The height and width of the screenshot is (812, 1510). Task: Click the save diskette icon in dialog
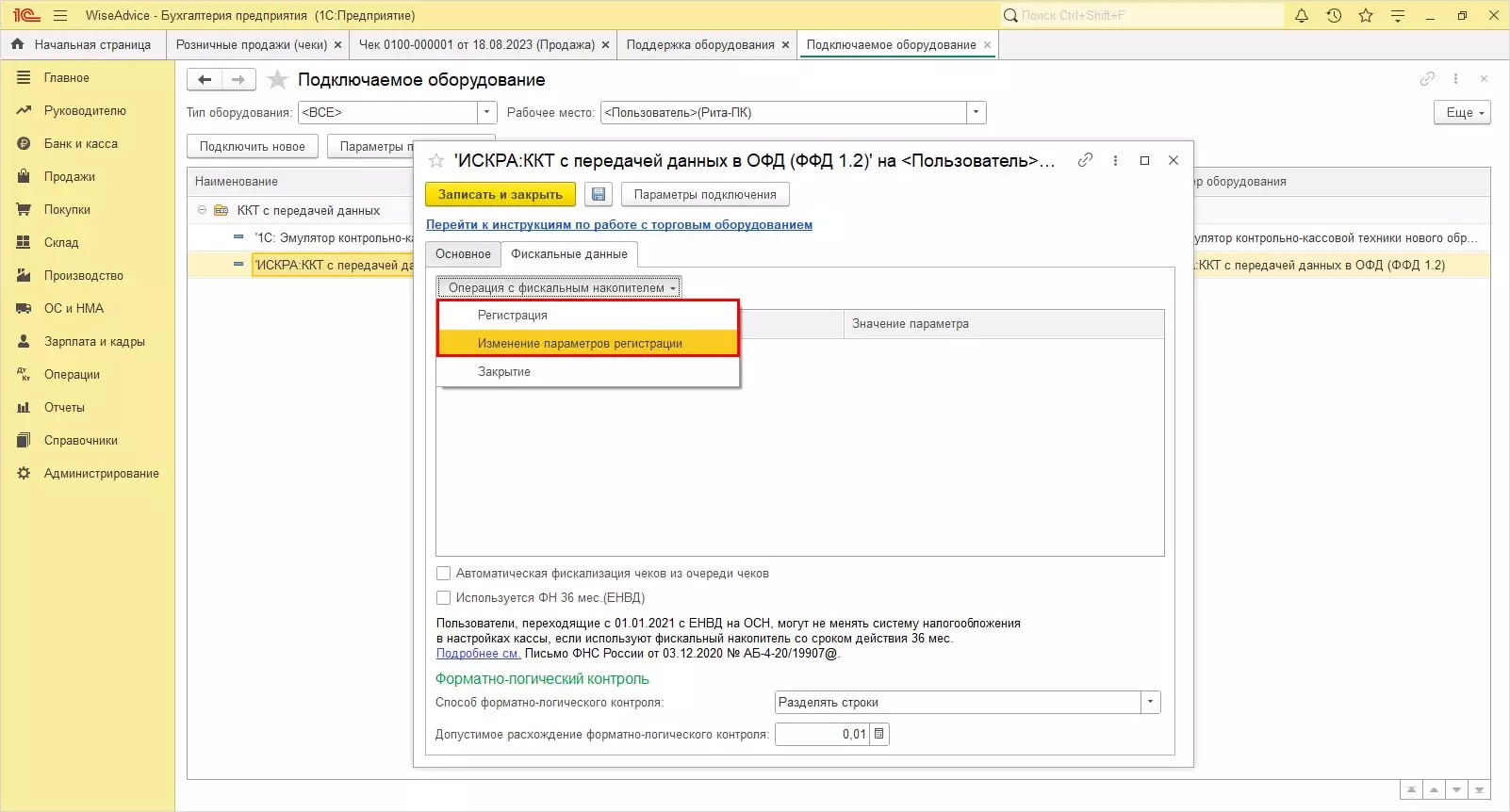pos(598,195)
